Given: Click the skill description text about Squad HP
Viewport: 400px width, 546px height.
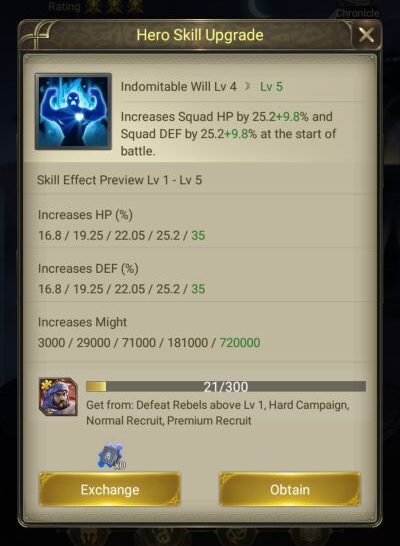Looking at the screenshot, I should coord(228,134).
